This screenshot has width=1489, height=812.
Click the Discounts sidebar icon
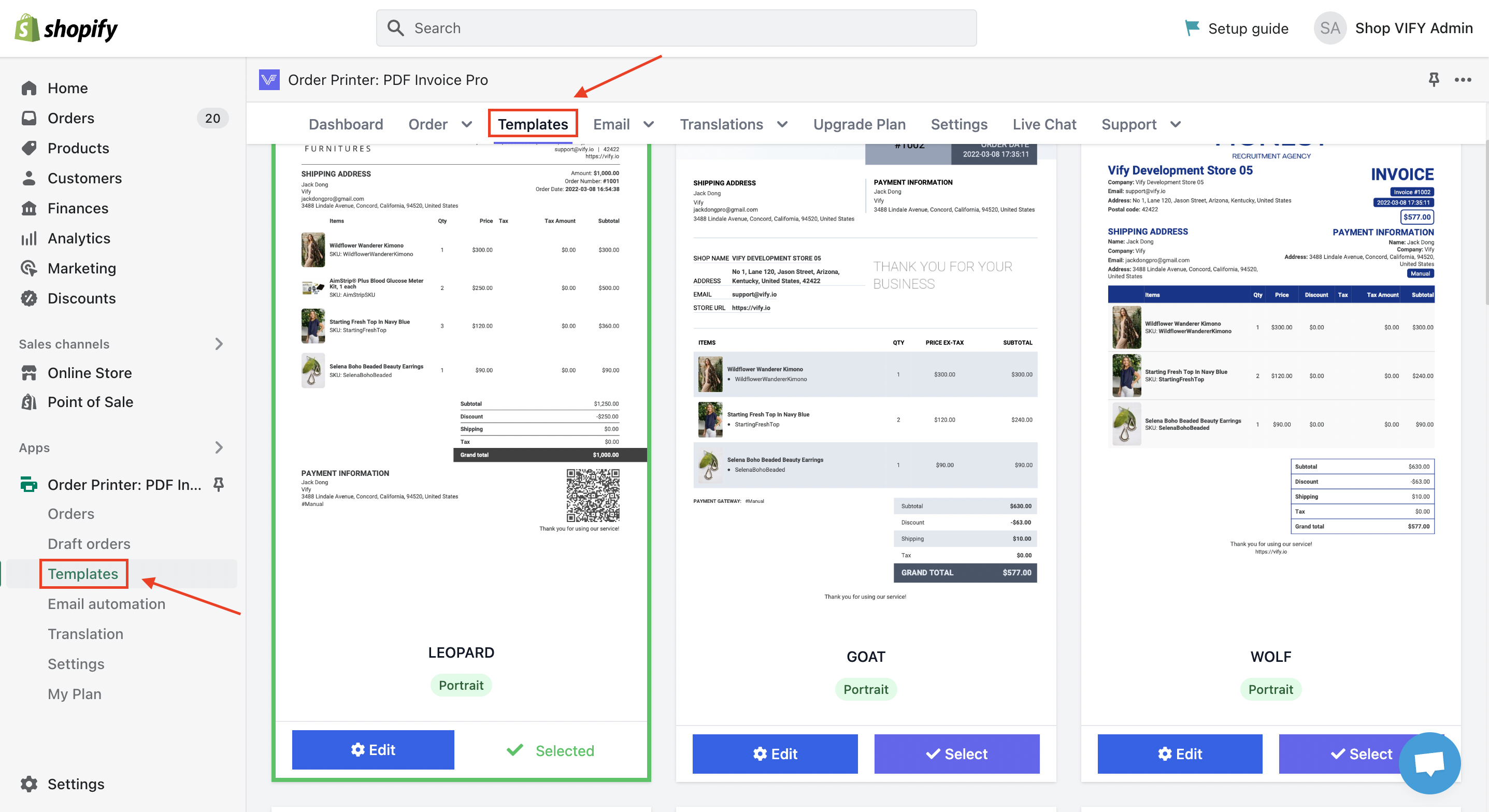[29, 298]
